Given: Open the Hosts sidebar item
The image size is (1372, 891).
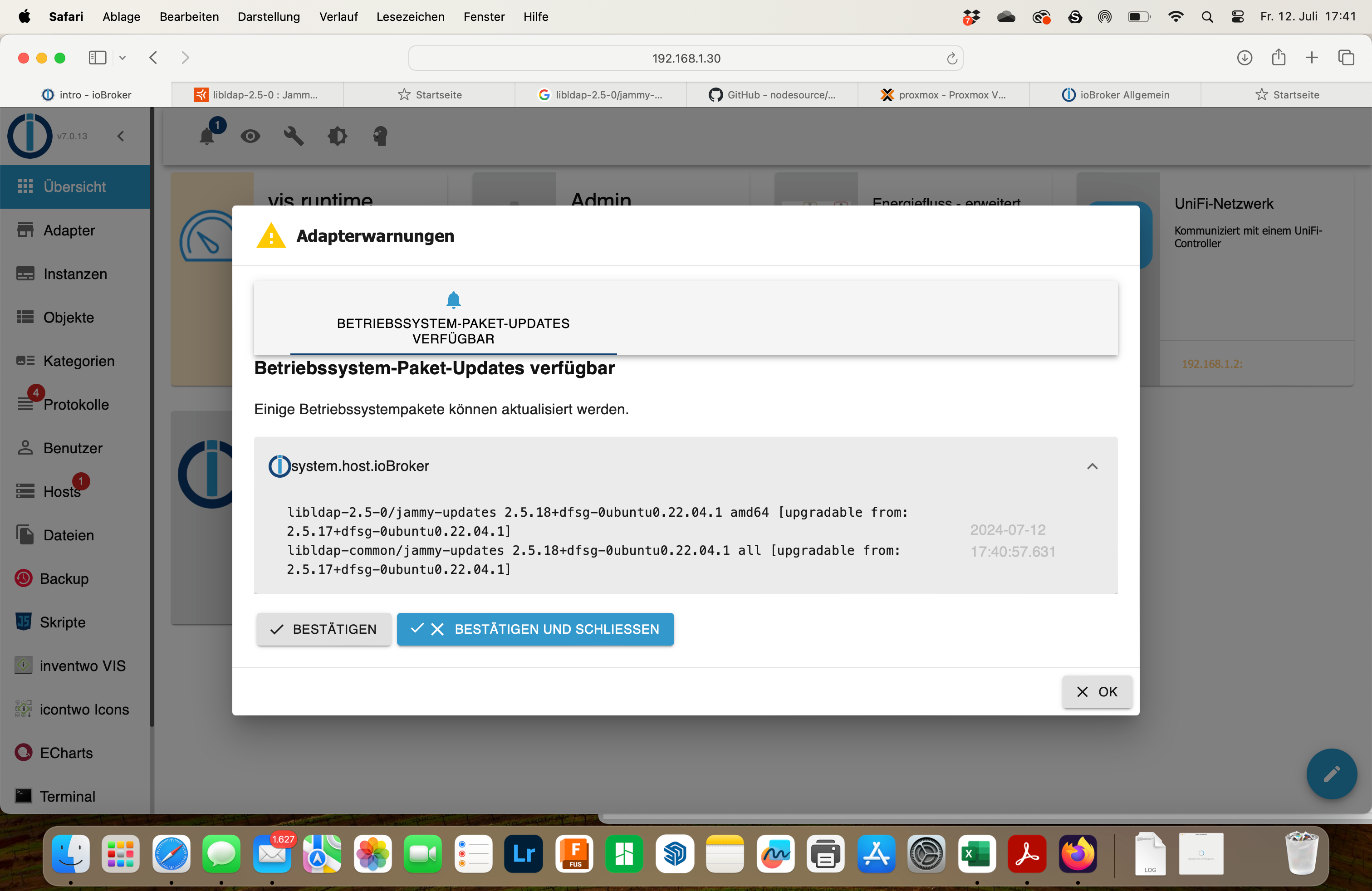Looking at the screenshot, I should [x=62, y=492].
